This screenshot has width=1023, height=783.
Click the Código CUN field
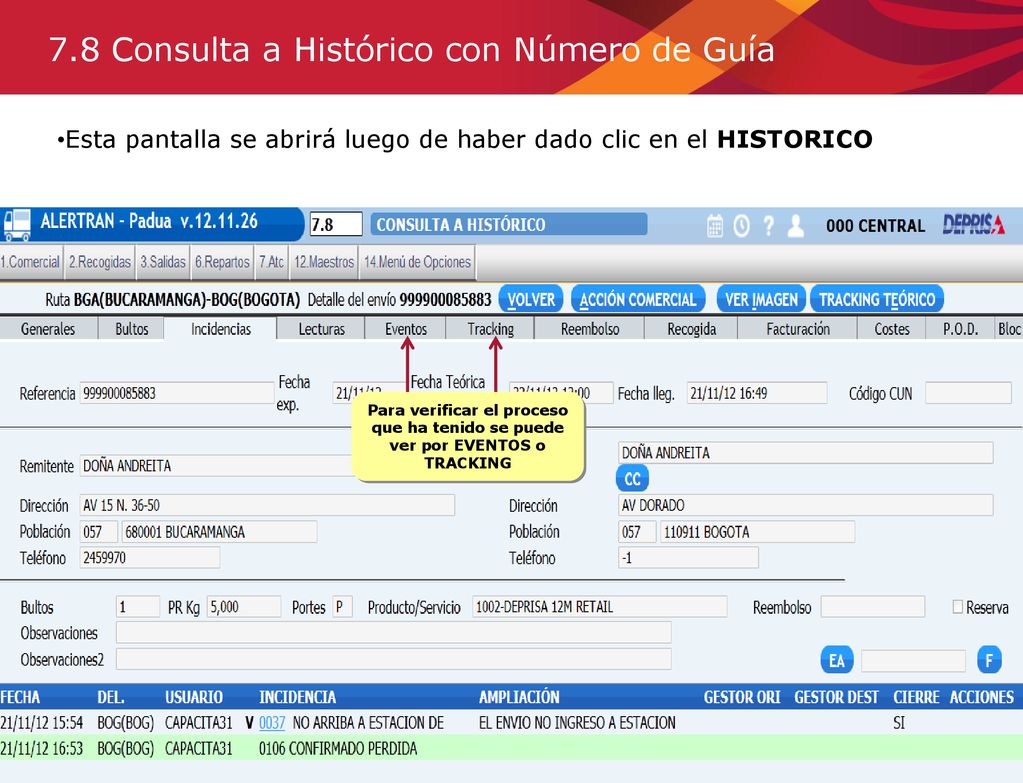pyautogui.click(x=968, y=393)
